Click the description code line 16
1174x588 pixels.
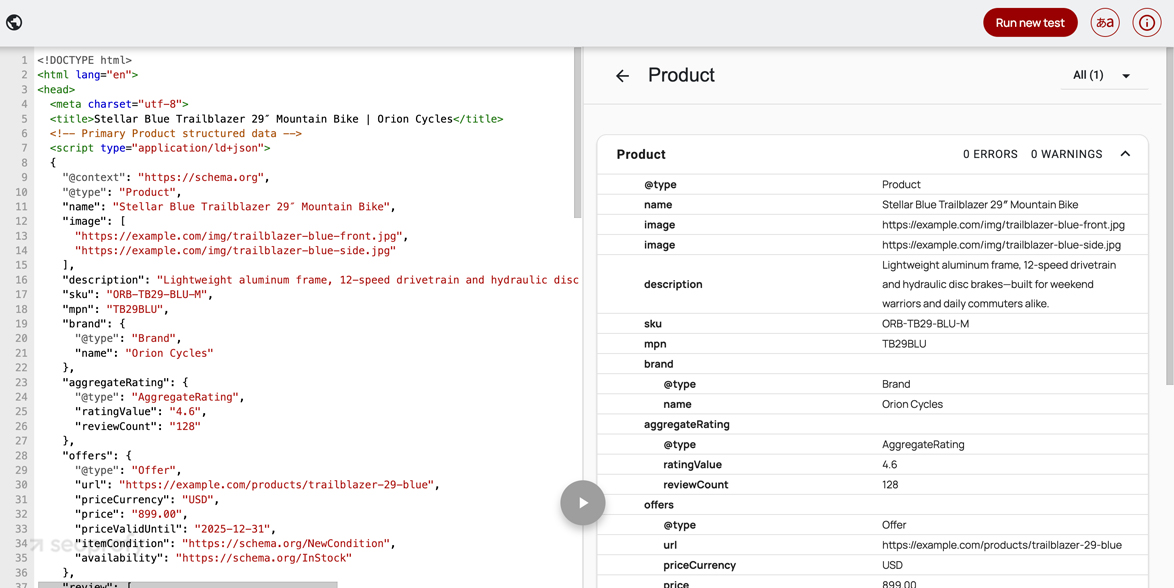pyautogui.click(x=320, y=280)
